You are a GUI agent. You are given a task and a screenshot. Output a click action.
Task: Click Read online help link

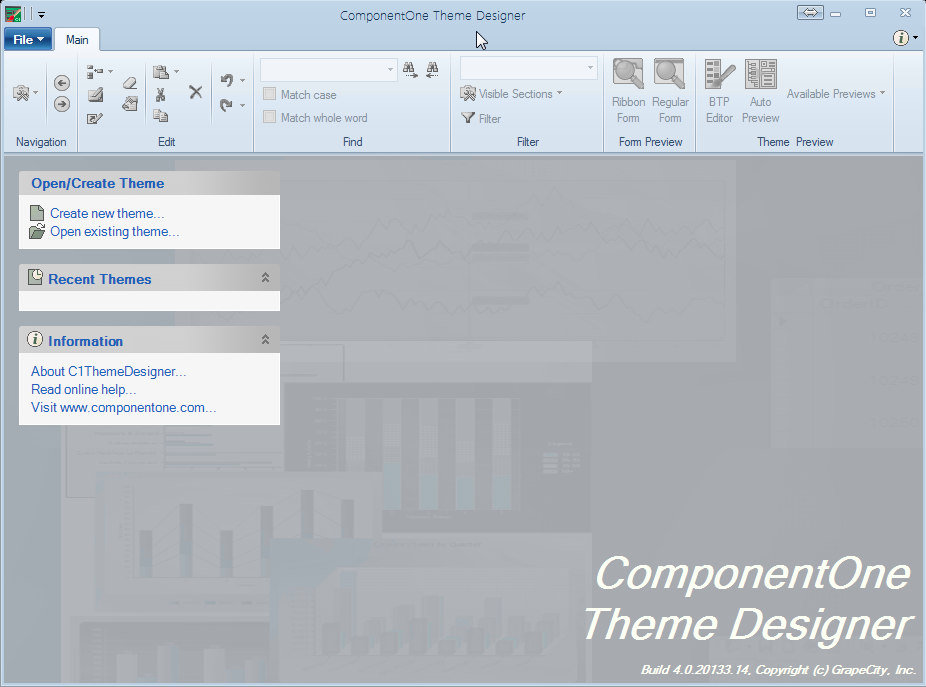click(83, 389)
